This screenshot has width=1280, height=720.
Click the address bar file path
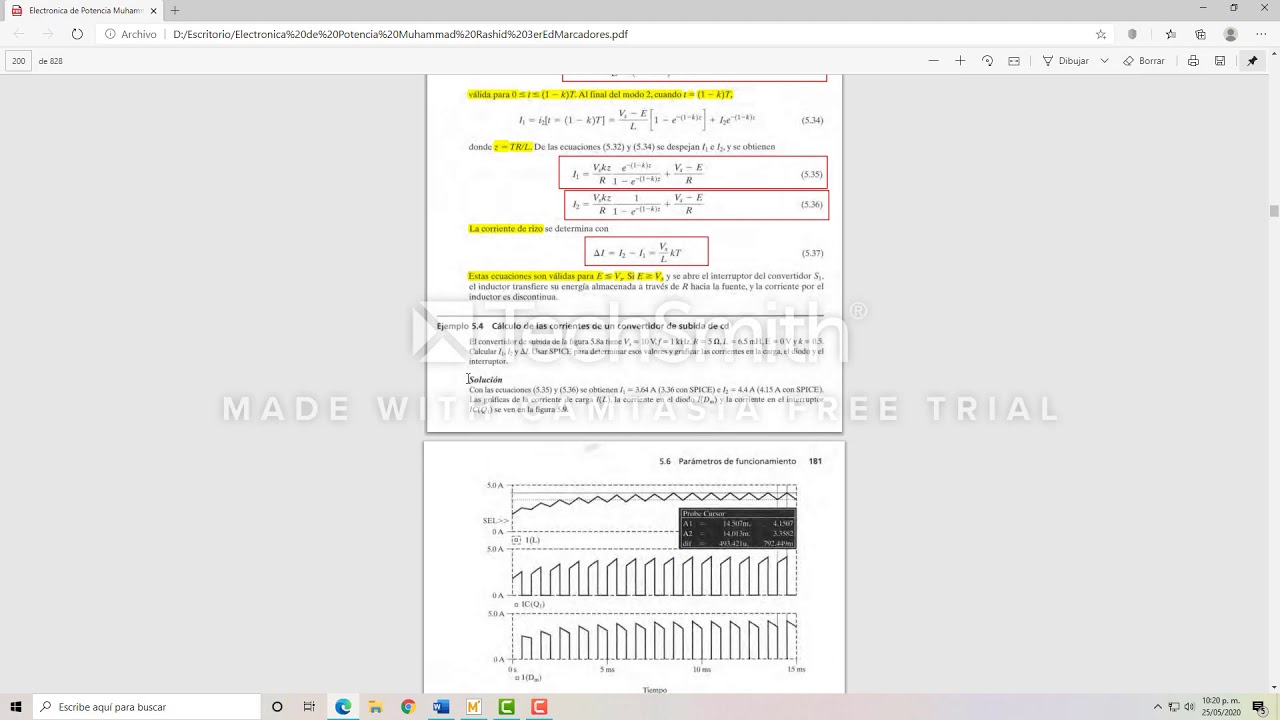tap(400, 34)
